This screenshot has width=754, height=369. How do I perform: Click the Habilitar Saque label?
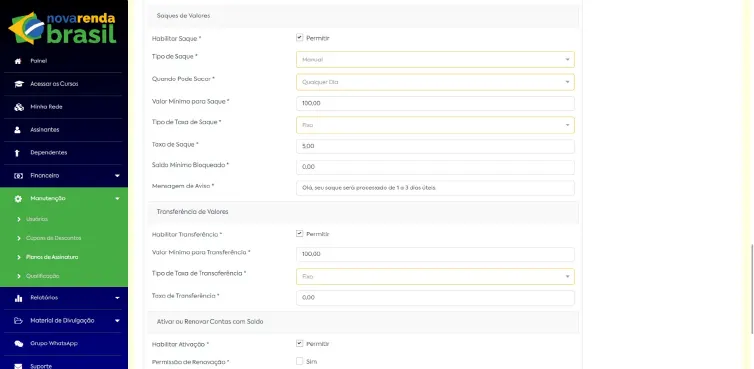(176, 38)
